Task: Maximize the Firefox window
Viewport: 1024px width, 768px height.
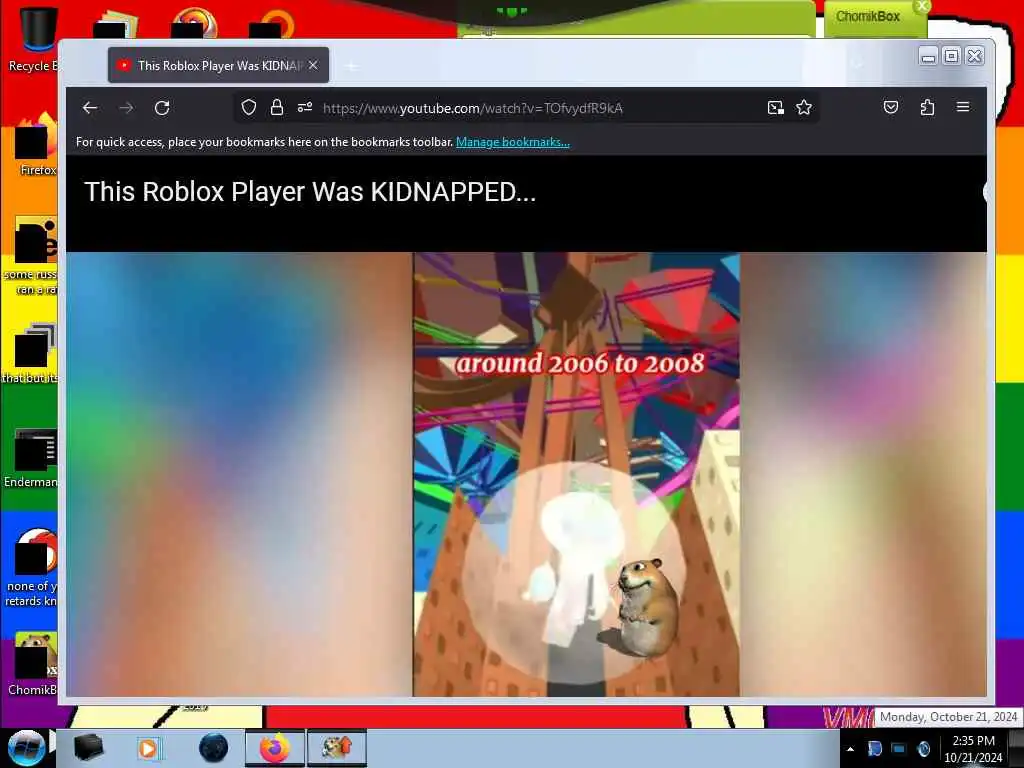Action: coord(952,56)
